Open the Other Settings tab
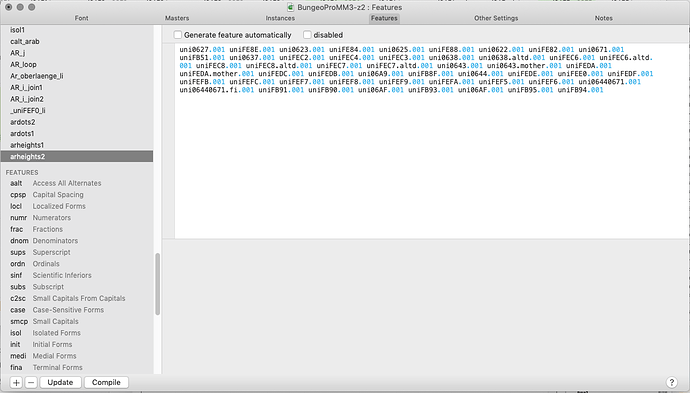 496,18
